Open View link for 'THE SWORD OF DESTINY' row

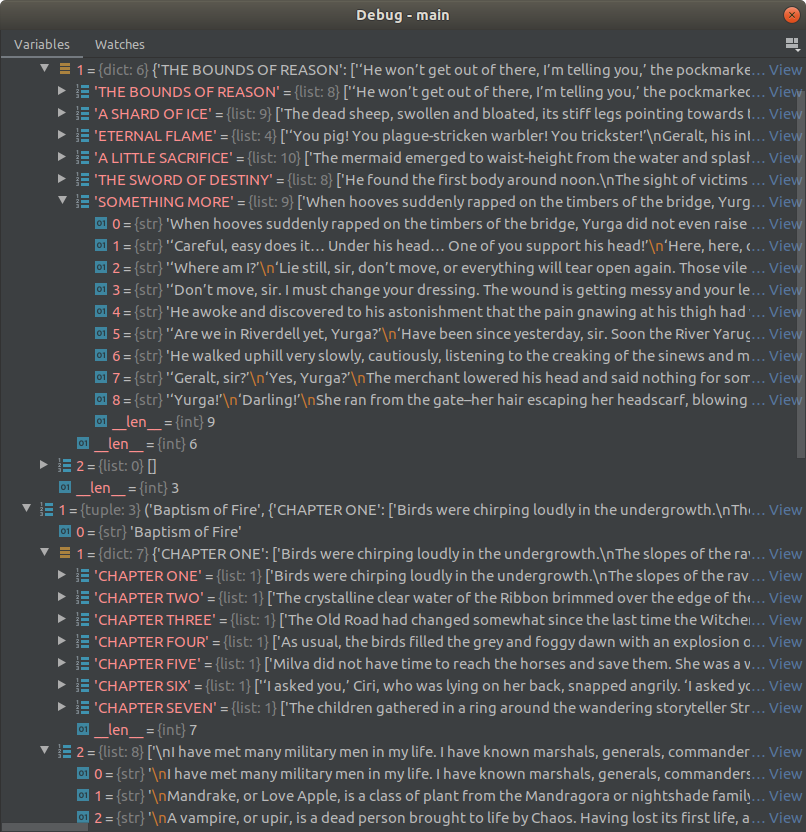point(785,180)
